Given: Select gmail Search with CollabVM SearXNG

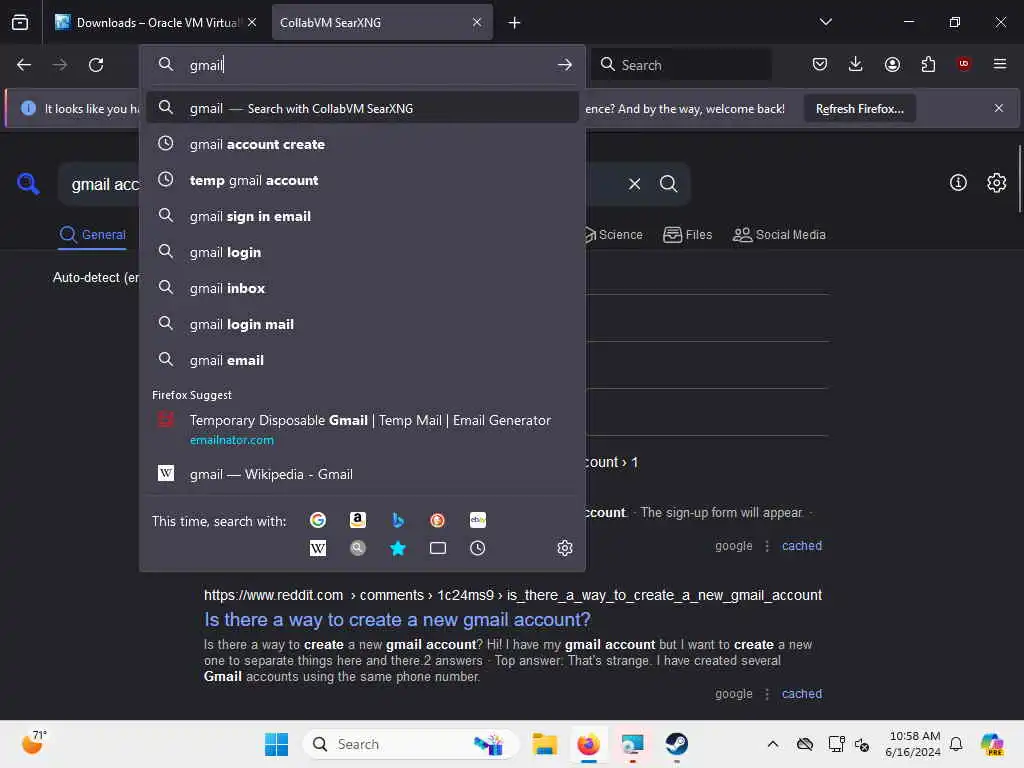Looking at the screenshot, I should click(362, 108).
